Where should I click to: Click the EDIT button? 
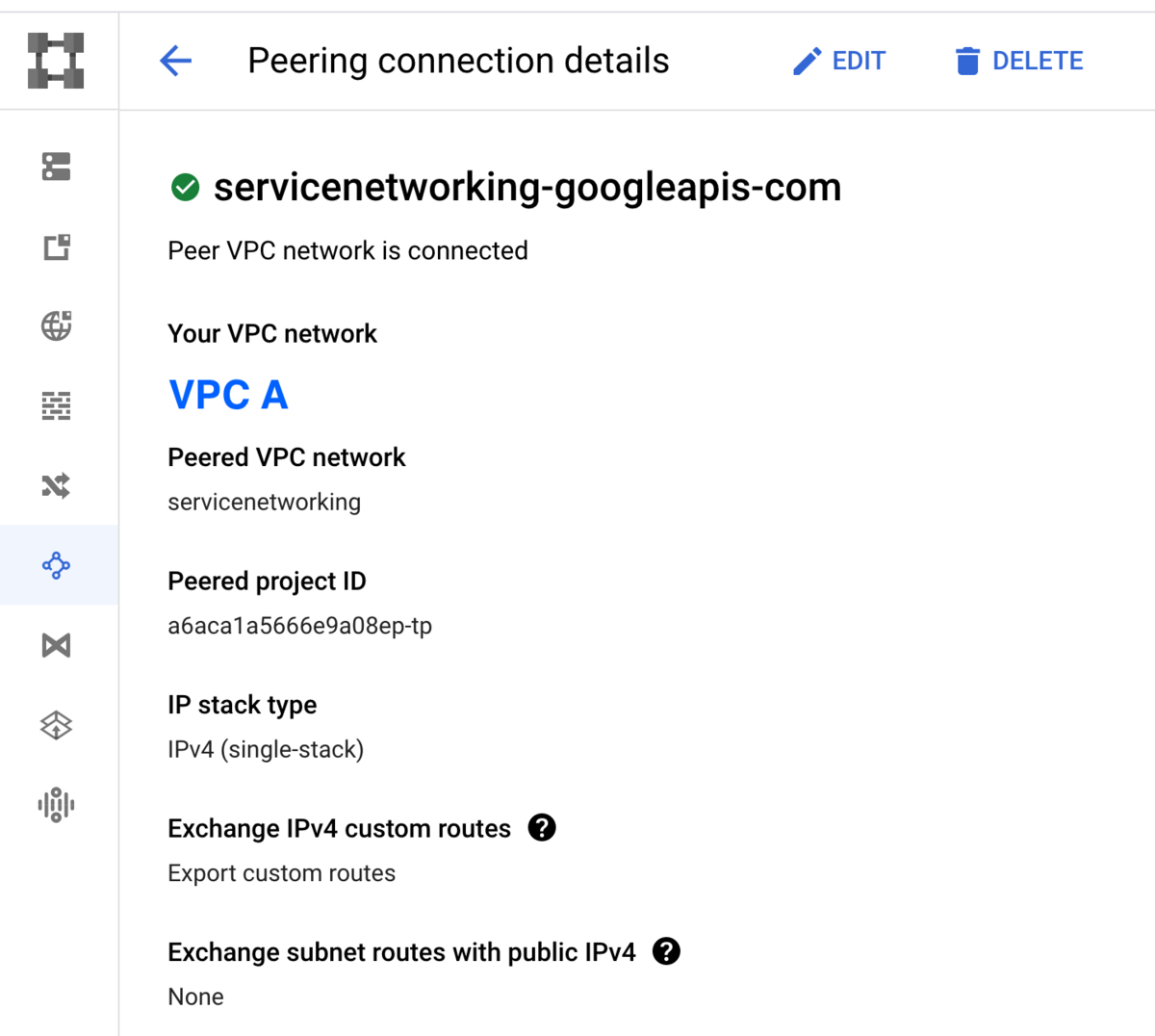(x=838, y=61)
